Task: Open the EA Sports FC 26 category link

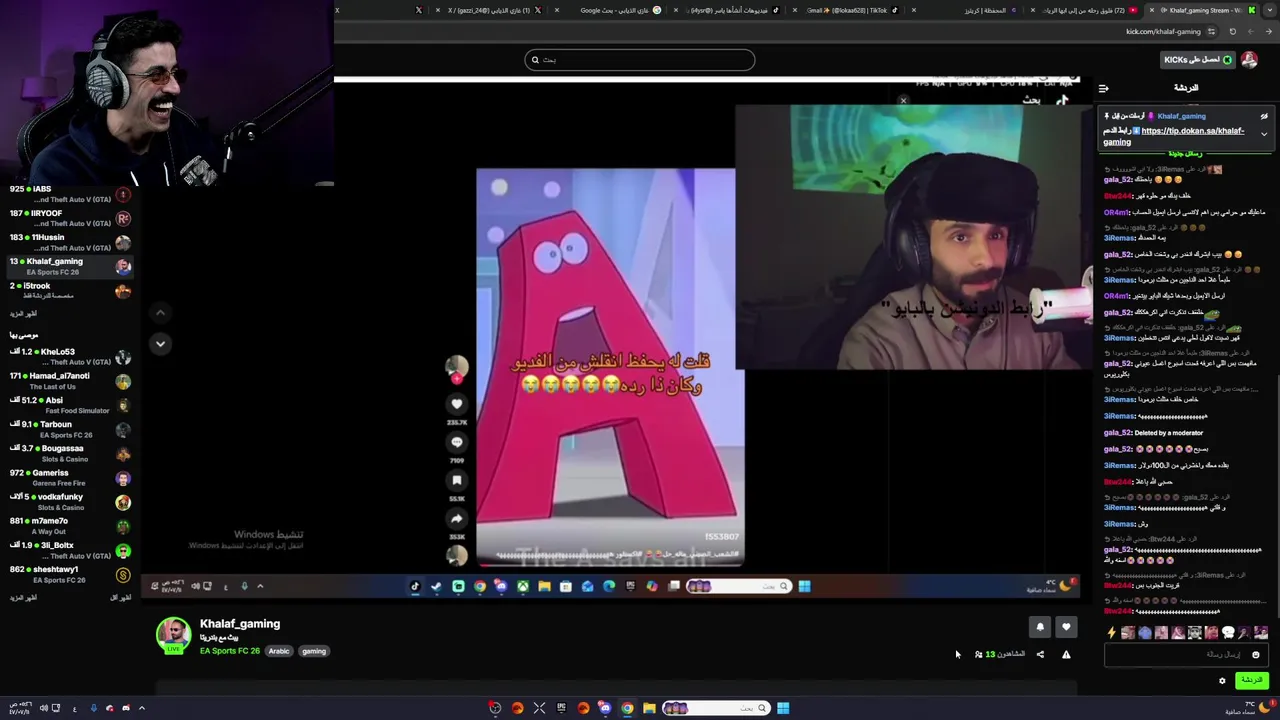Action: tap(229, 651)
